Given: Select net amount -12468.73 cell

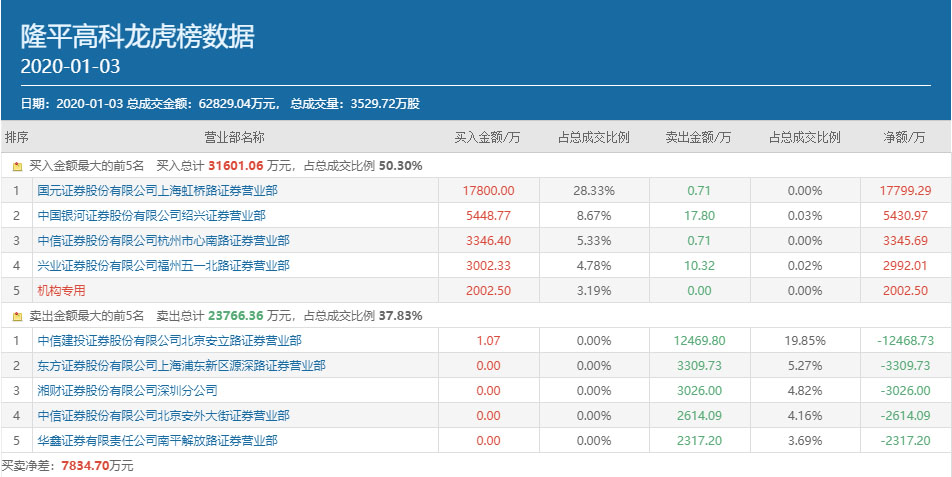Looking at the screenshot, I should tap(905, 340).
